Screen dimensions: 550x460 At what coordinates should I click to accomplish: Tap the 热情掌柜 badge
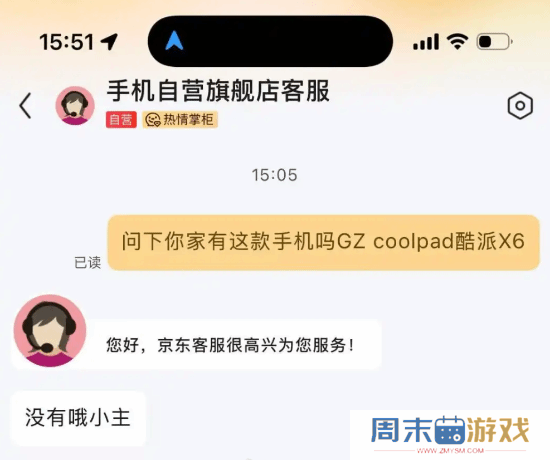pyautogui.click(x=180, y=120)
